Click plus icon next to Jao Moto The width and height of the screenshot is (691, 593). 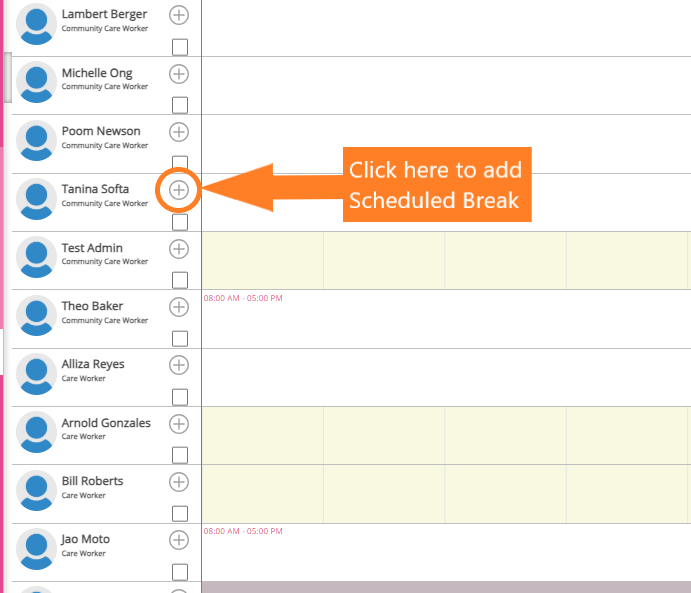click(179, 540)
